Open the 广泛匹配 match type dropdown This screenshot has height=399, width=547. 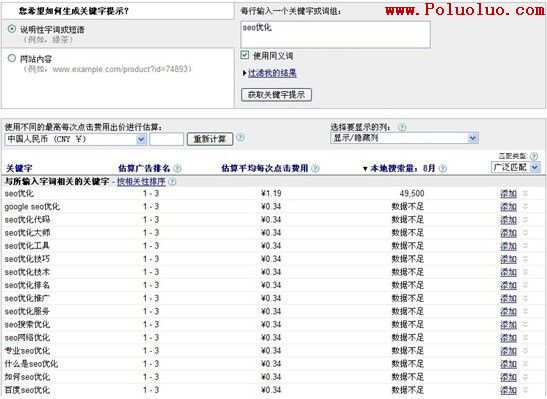515,167
